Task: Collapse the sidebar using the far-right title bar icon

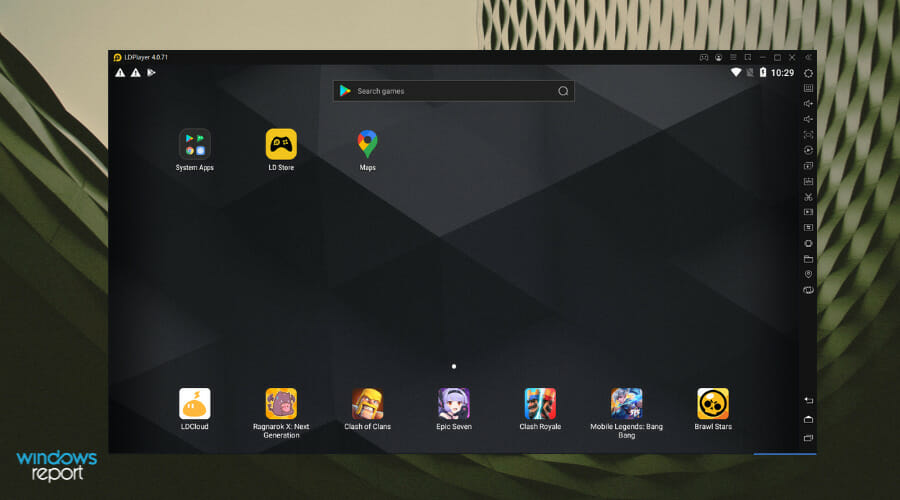Action: click(x=808, y=57)
